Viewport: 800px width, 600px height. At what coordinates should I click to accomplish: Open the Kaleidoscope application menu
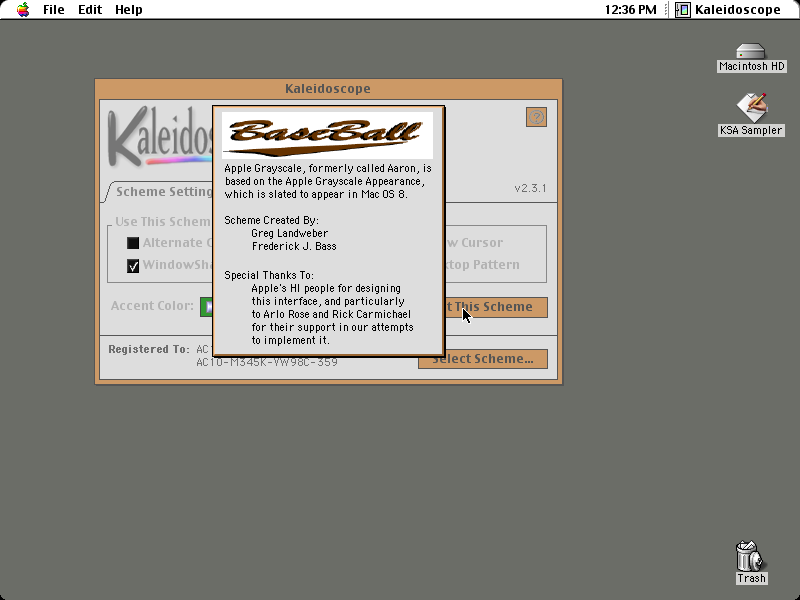pyautogui.click(x=729, y=10)
